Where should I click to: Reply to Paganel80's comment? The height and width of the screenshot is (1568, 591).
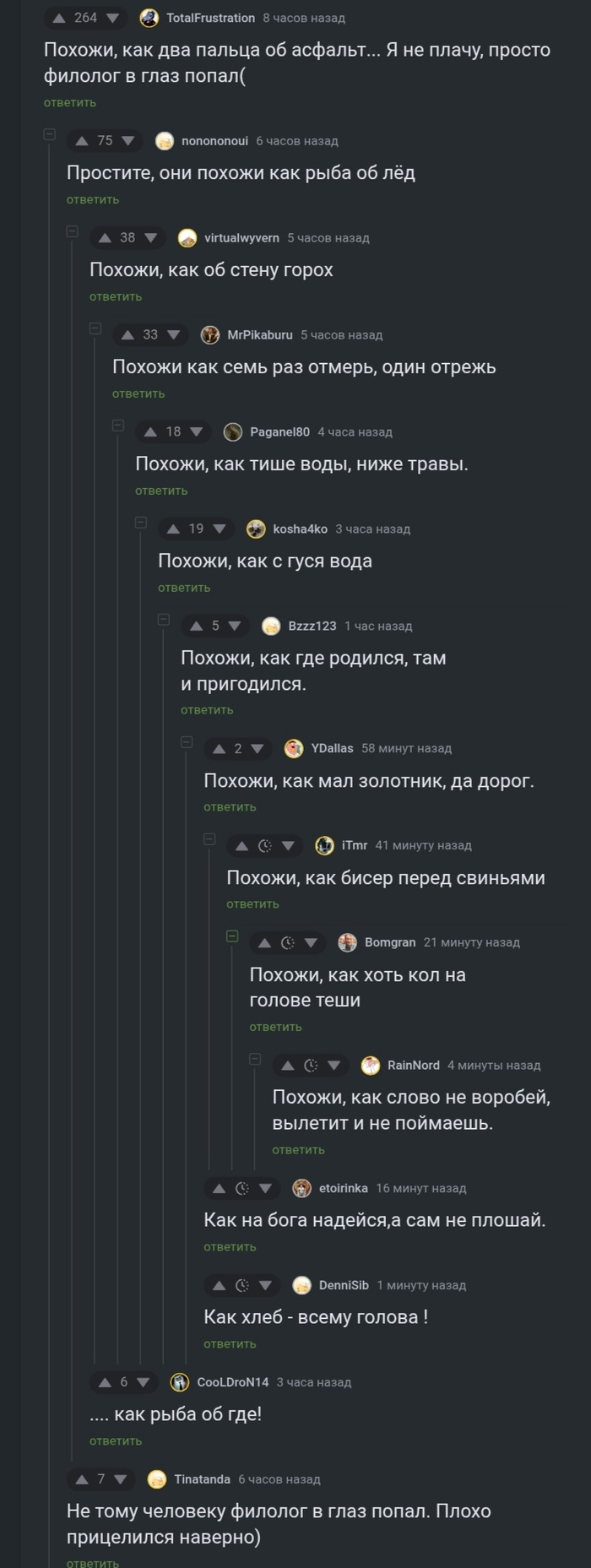coord(161,491)
